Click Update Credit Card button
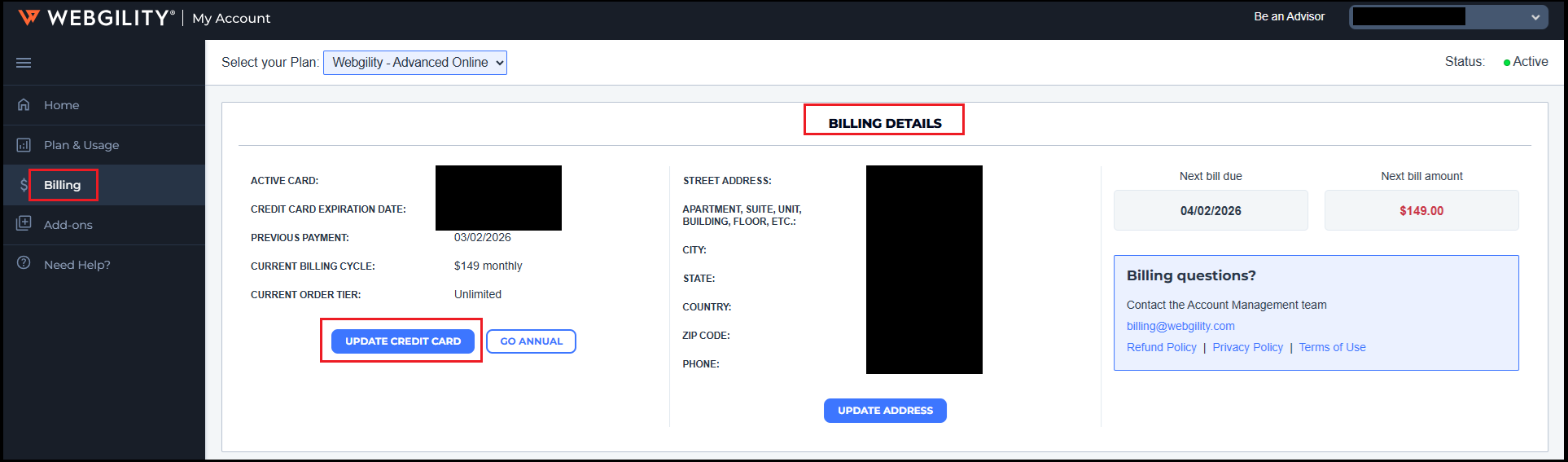 click(x=403, y=341)
